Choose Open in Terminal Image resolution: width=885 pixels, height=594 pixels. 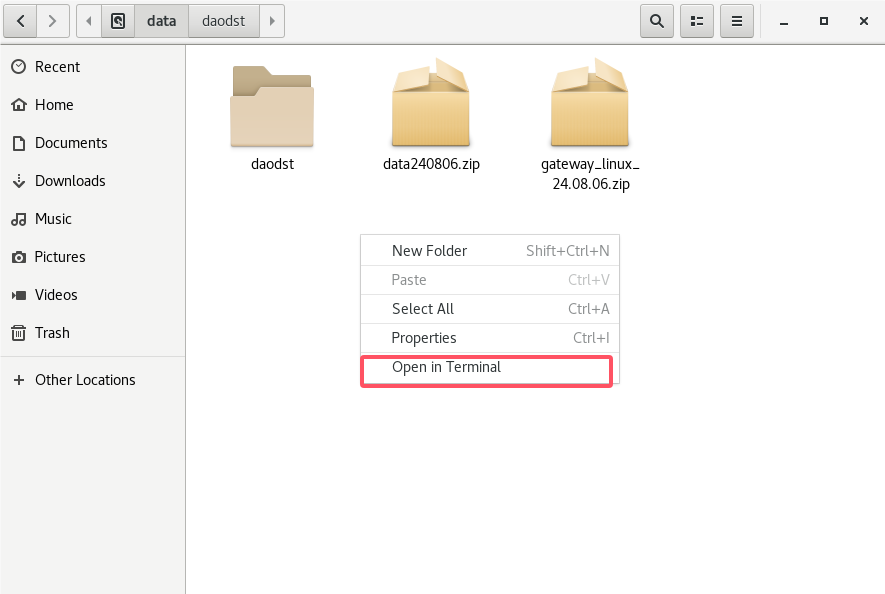[x=490, y=368]
